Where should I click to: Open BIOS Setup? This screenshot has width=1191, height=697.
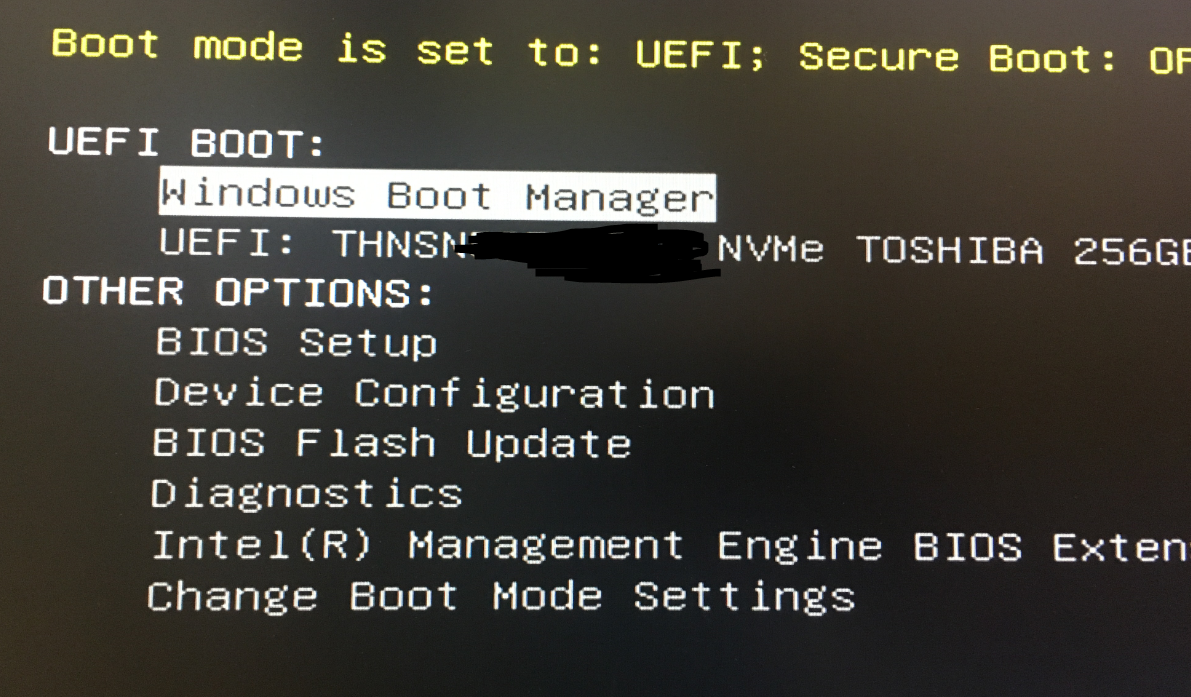click(x=296, y=342)
